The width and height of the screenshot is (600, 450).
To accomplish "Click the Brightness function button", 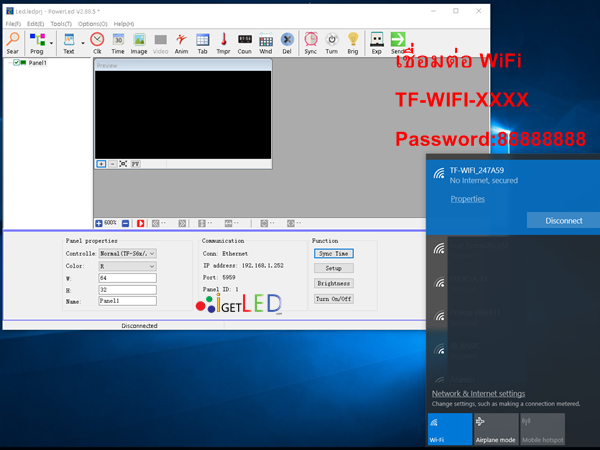I will (x=334, y=283).
